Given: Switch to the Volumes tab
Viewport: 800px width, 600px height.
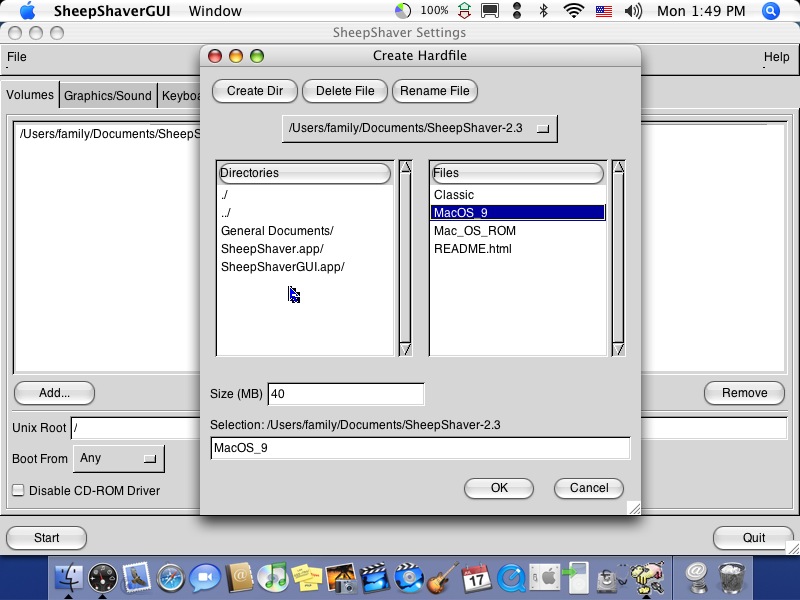Looking at the screenshot, I should [x=30, y=95].
